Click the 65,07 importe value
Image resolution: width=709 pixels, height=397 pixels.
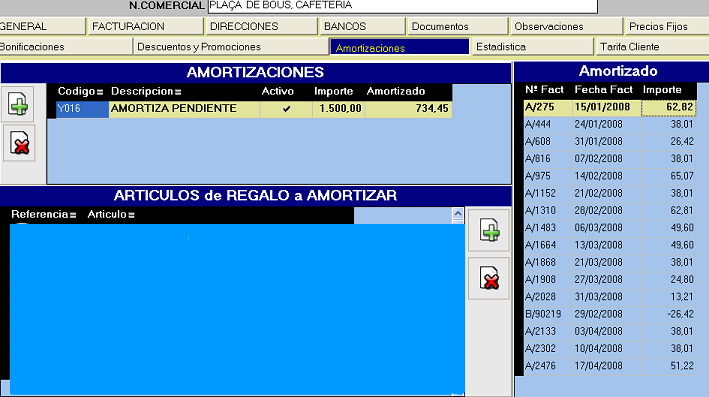click(x=682, y=176)
